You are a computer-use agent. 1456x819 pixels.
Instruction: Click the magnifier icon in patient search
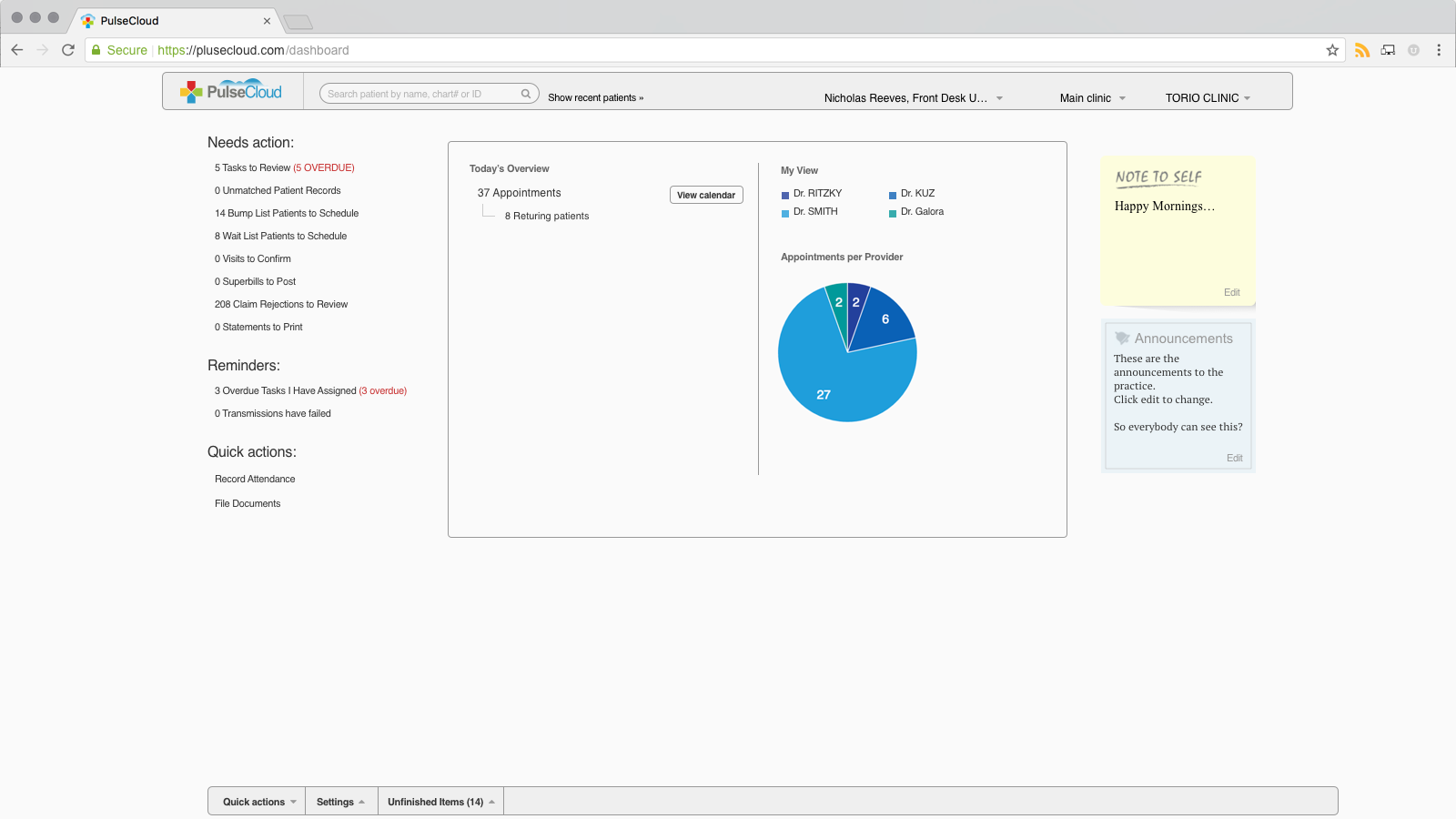click(525, 94)
